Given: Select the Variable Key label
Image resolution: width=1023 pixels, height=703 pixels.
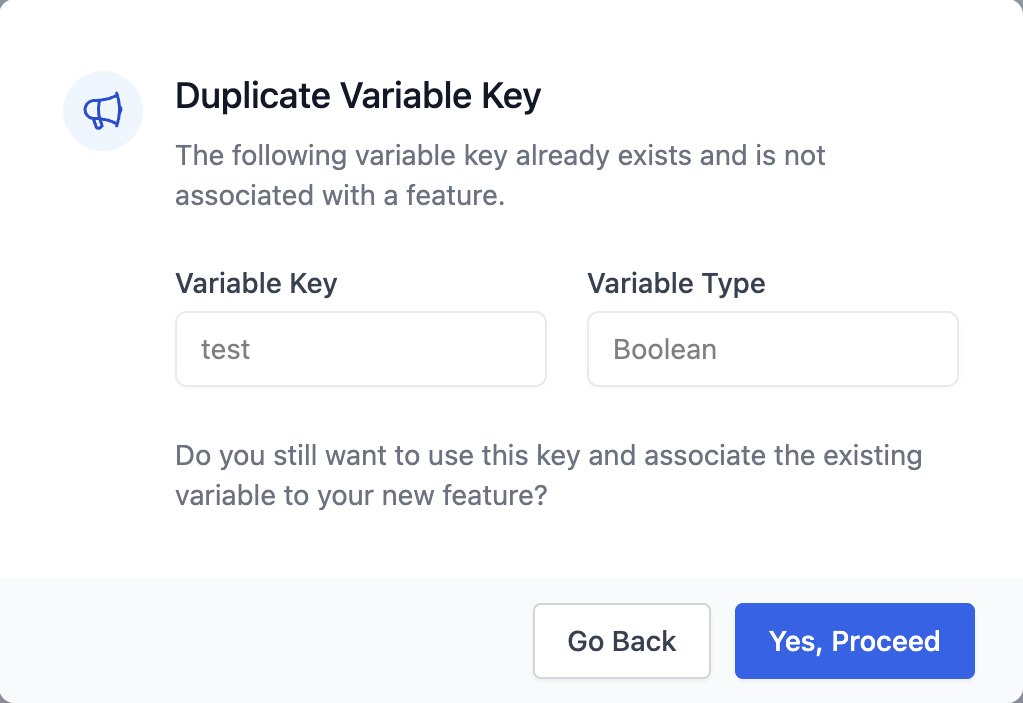Looking at the screenshot, I should pyautogui.click(x=255, y=283).
